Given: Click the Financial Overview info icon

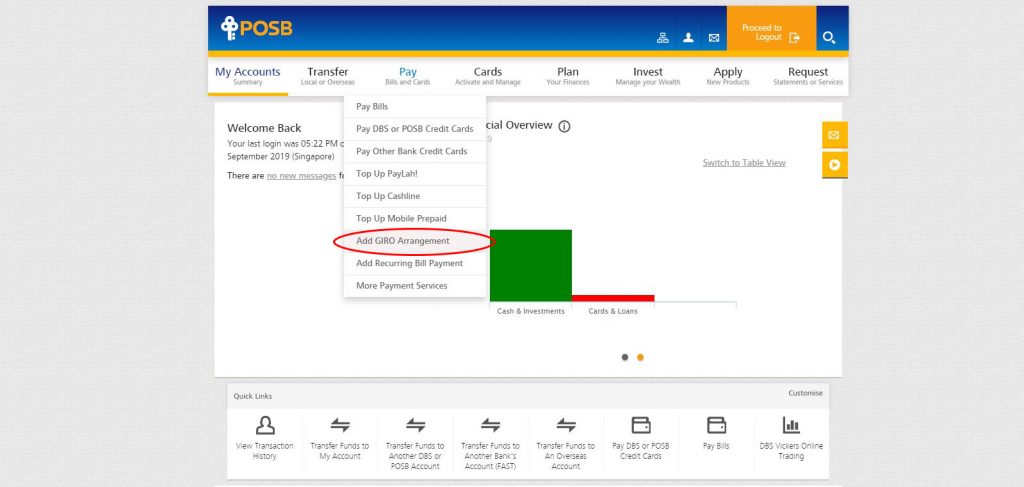Looking at the screenshot, I should (564, 127).
